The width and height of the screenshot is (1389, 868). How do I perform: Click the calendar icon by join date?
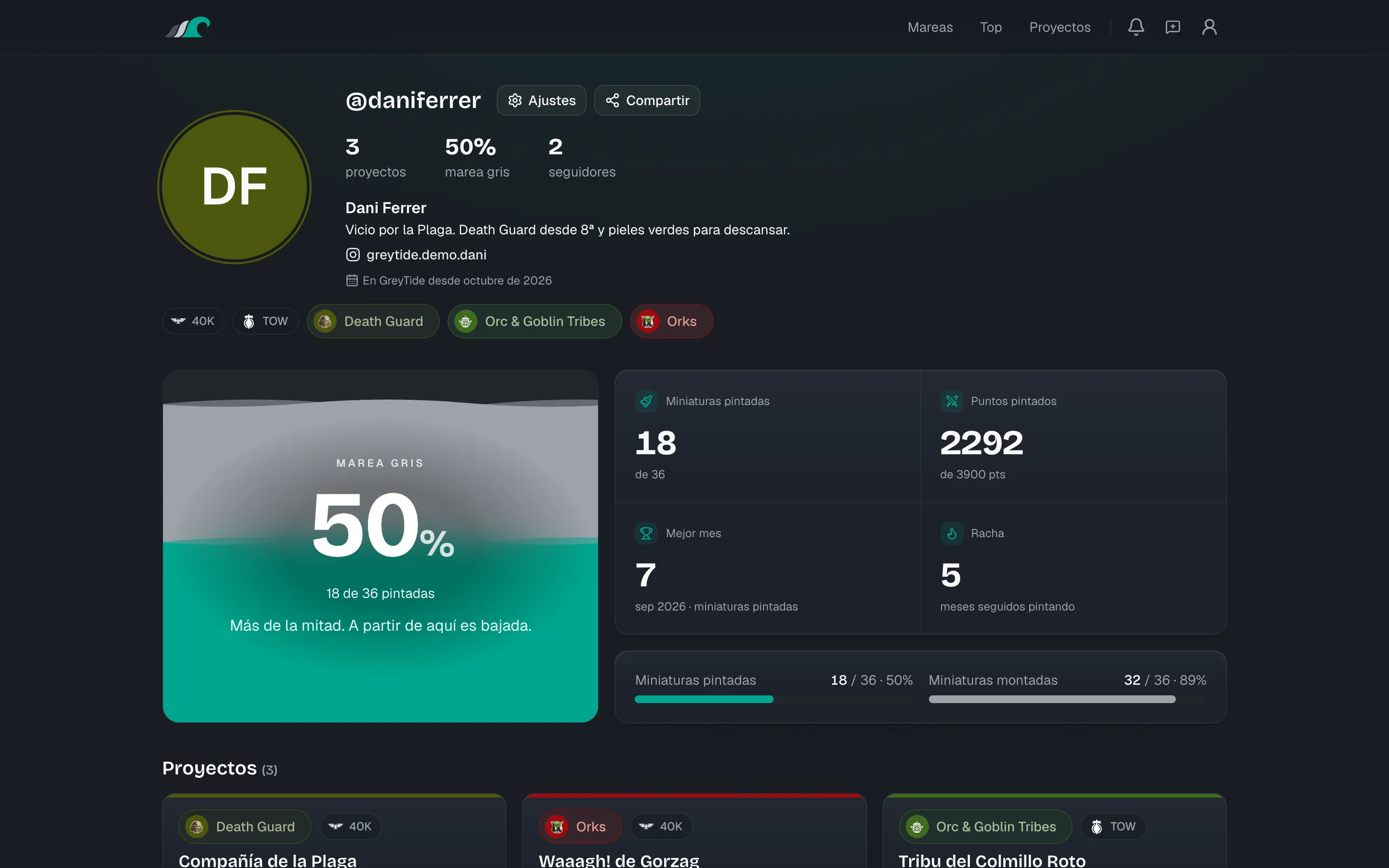(352, 280)
